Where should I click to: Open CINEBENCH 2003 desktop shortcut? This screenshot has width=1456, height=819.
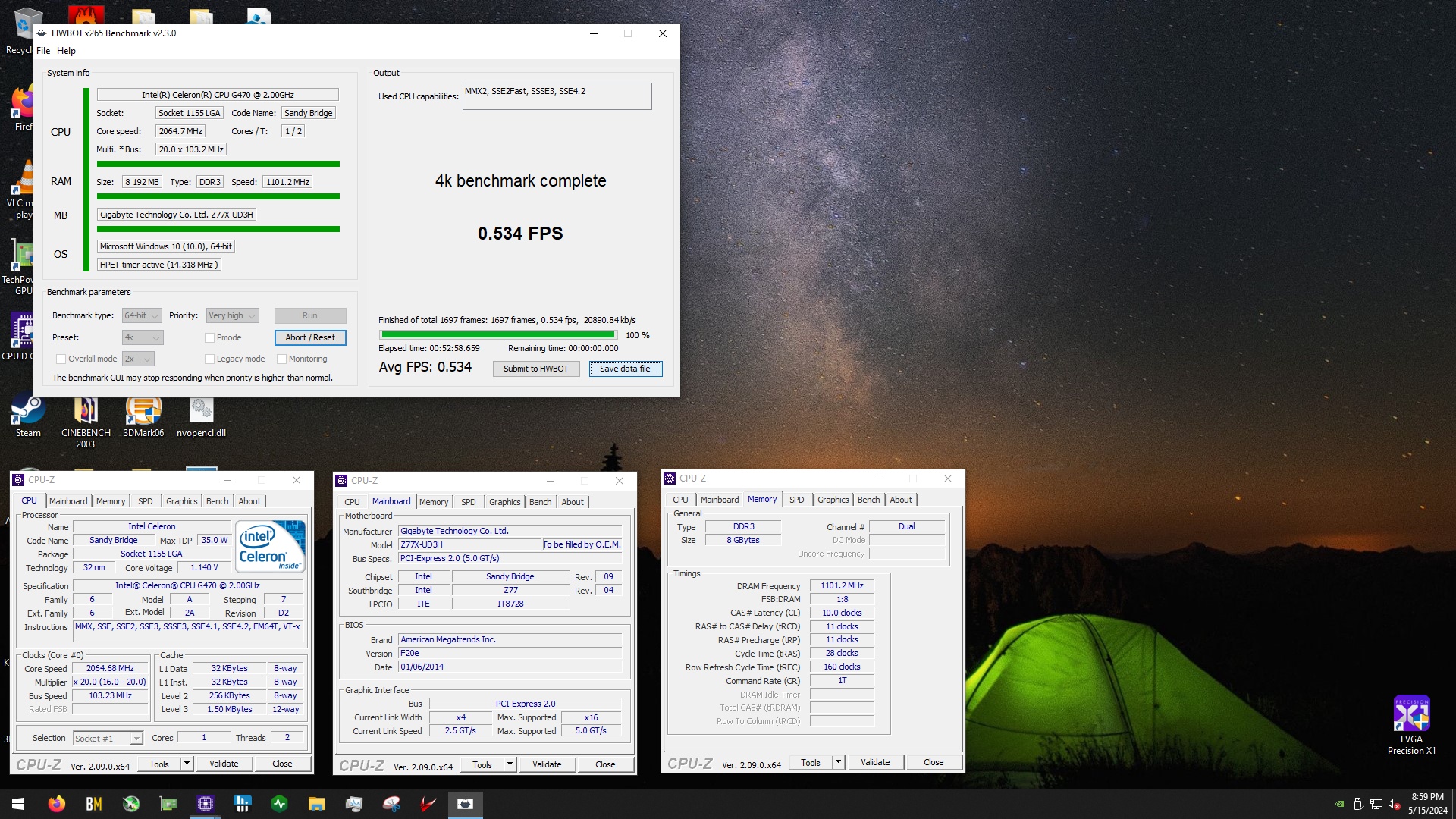click(86, 422)
